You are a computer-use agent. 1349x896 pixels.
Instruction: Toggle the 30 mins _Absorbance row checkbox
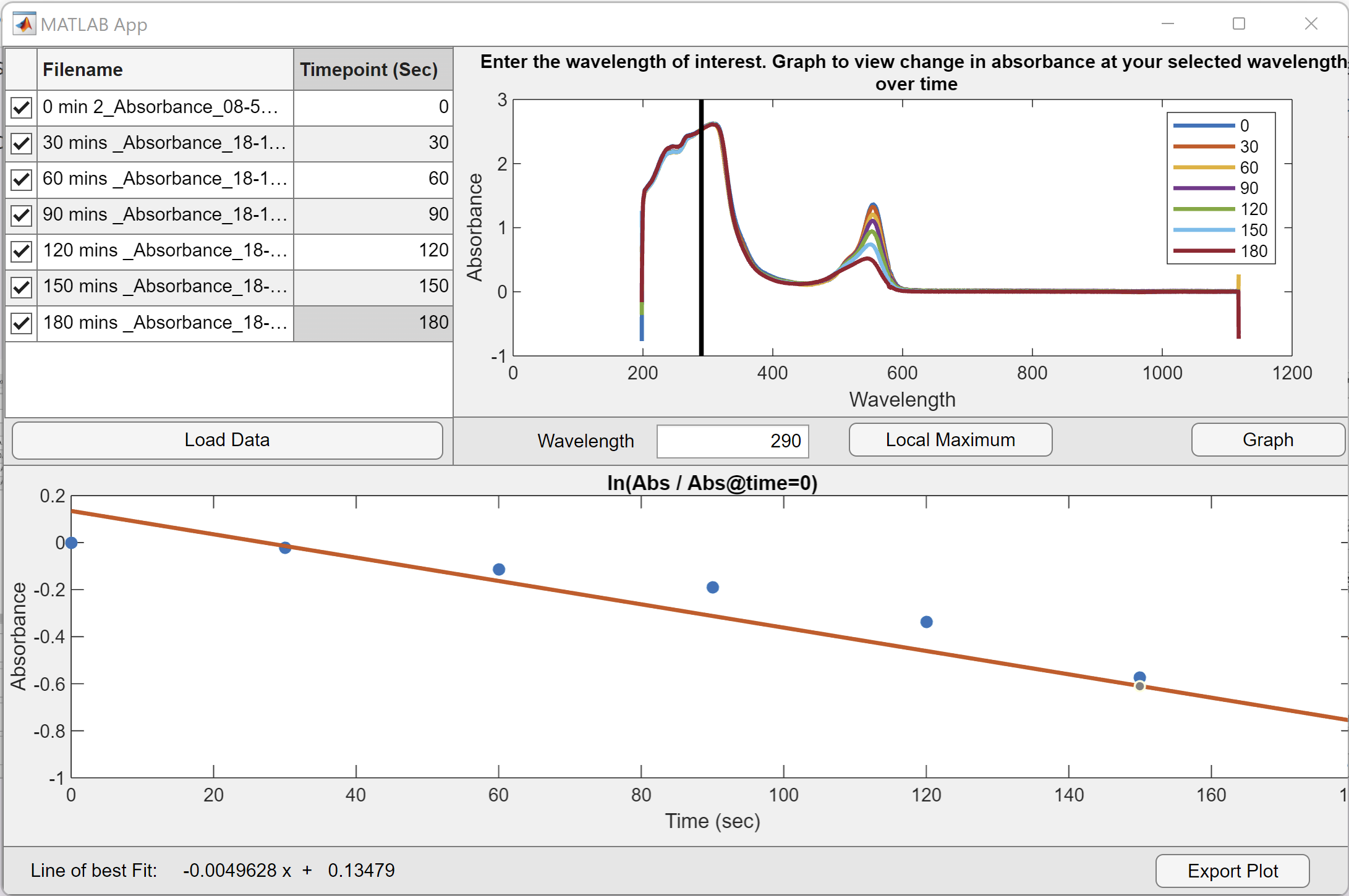[x=22, y=143]
